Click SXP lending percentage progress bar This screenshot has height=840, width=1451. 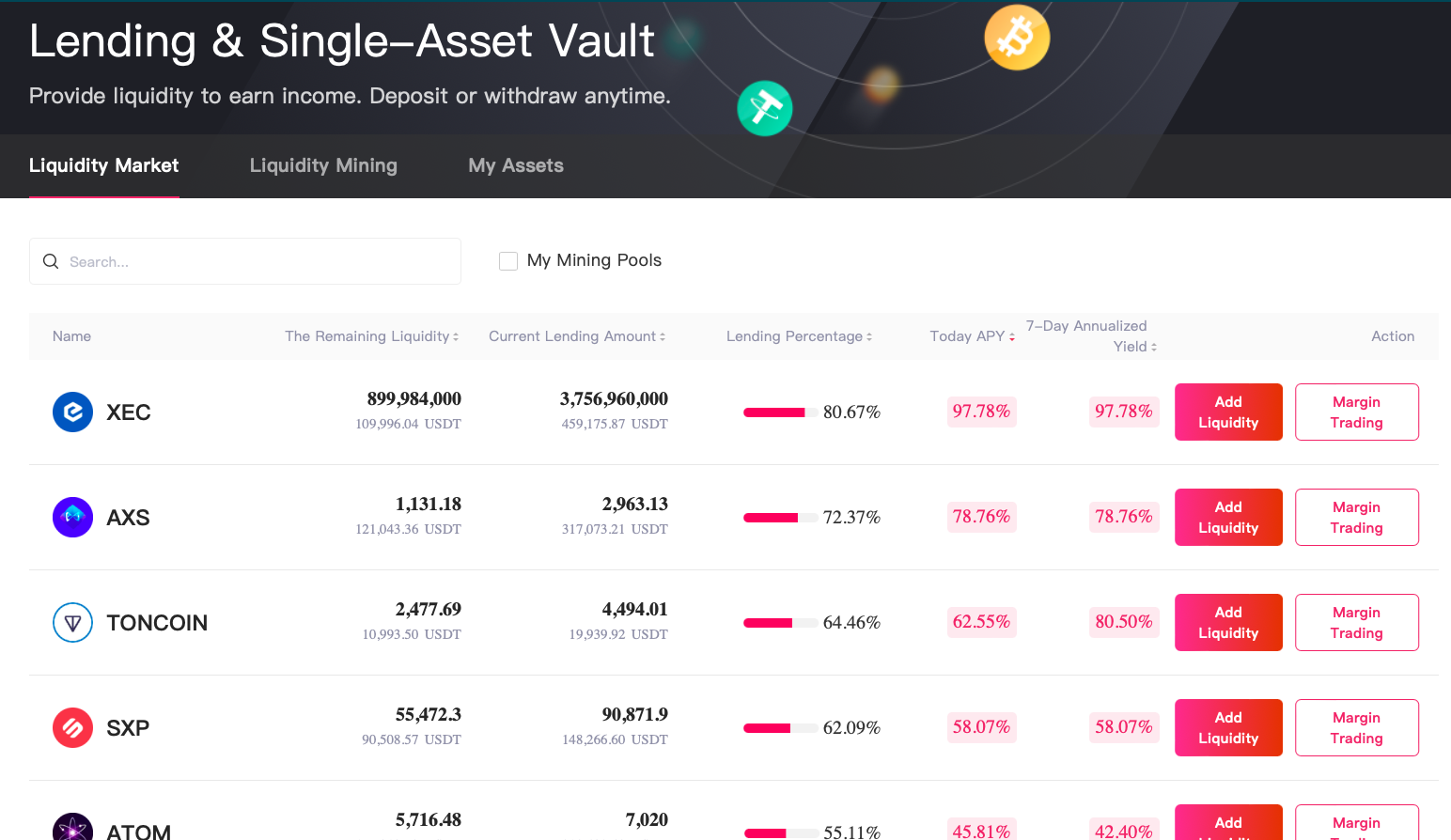780,728
